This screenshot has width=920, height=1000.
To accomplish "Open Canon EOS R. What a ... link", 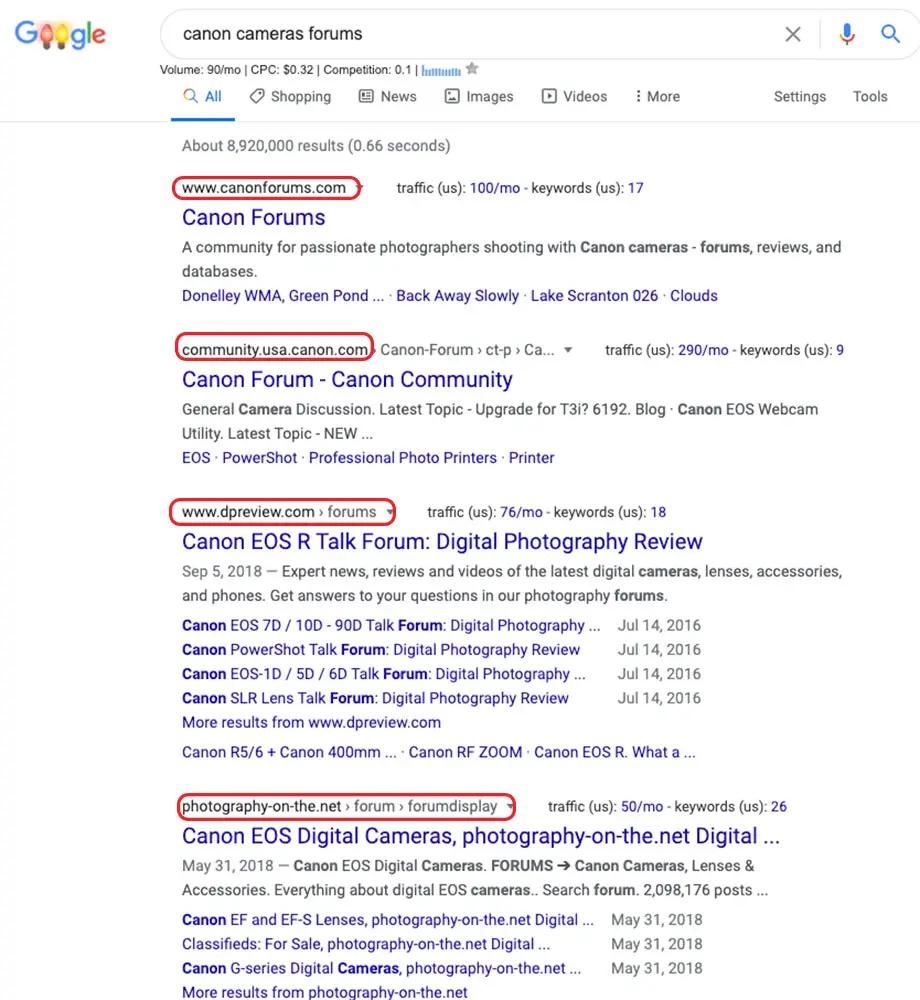I will click(615, 753).
